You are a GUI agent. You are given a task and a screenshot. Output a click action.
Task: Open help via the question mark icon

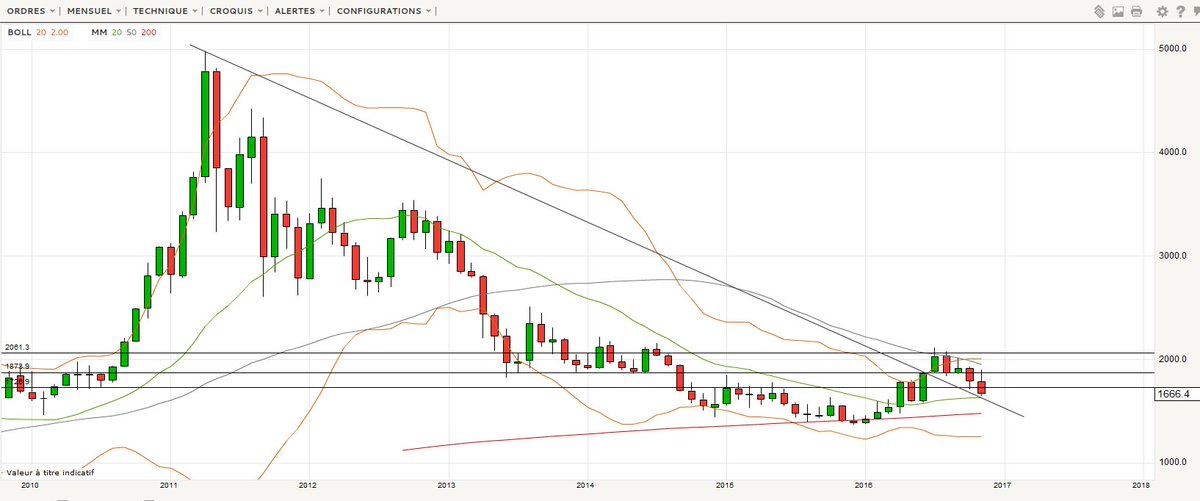(1179, 12)
